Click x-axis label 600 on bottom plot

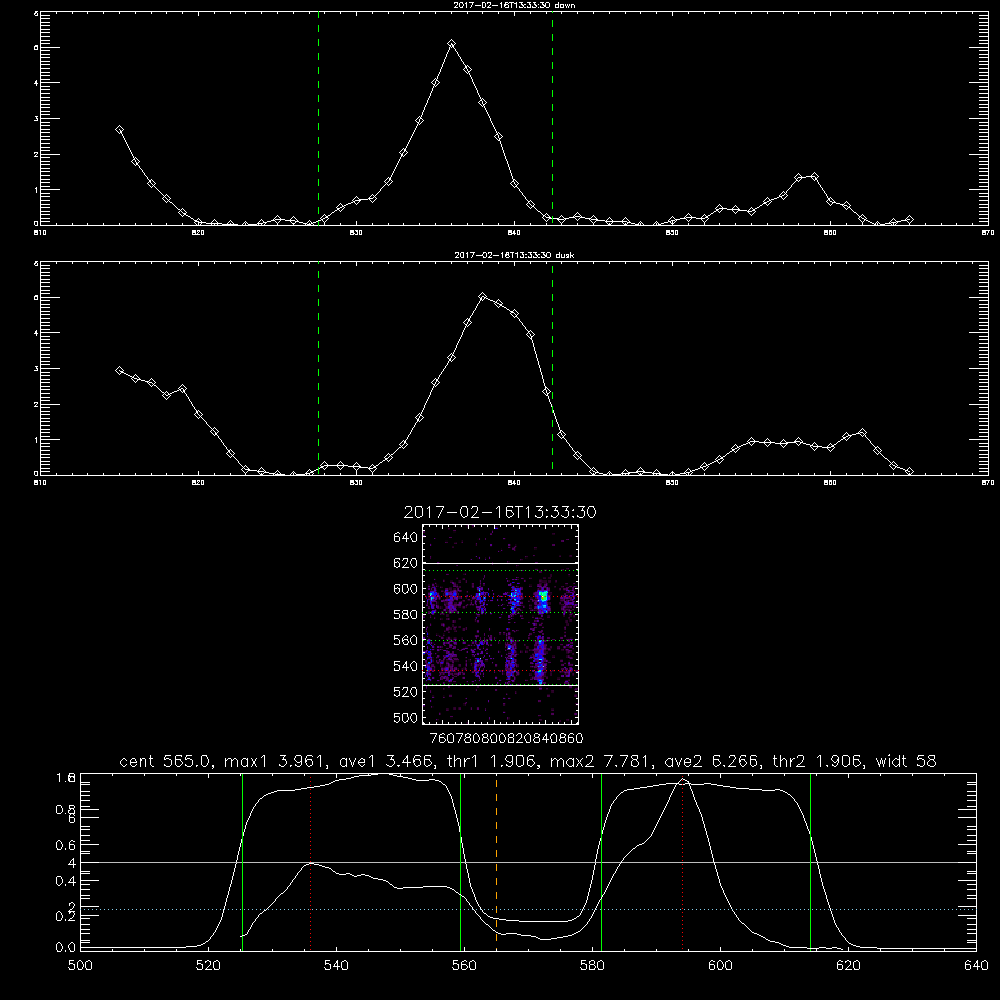[x=721, y=966]
